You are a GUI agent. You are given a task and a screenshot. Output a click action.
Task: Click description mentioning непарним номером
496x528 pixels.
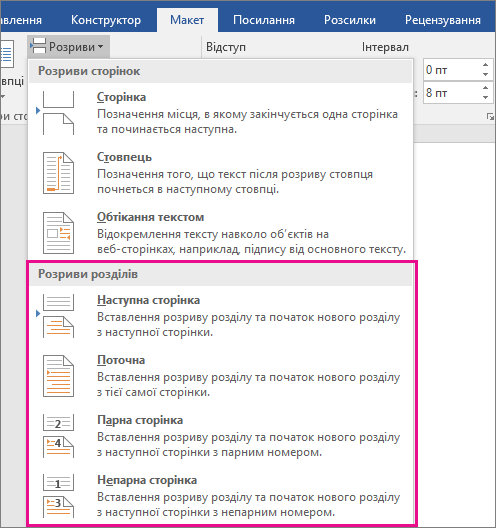click(x=249, y=504)
